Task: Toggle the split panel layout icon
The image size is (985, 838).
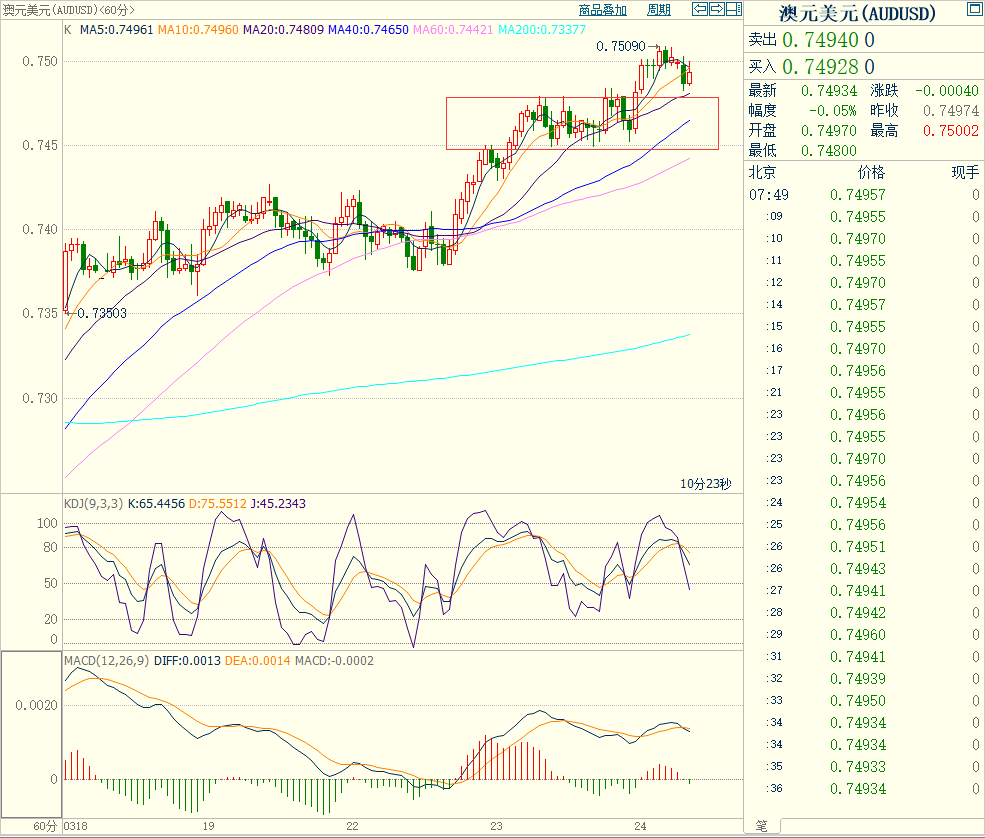Action: point(733,10)
